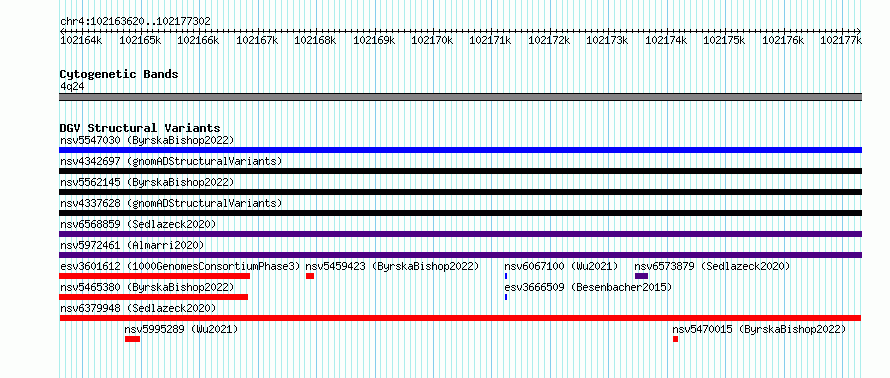Open nsv5459423 (ByrskaBishop2022) label
This screenshot has height=378, width=890.
point(392,266)
